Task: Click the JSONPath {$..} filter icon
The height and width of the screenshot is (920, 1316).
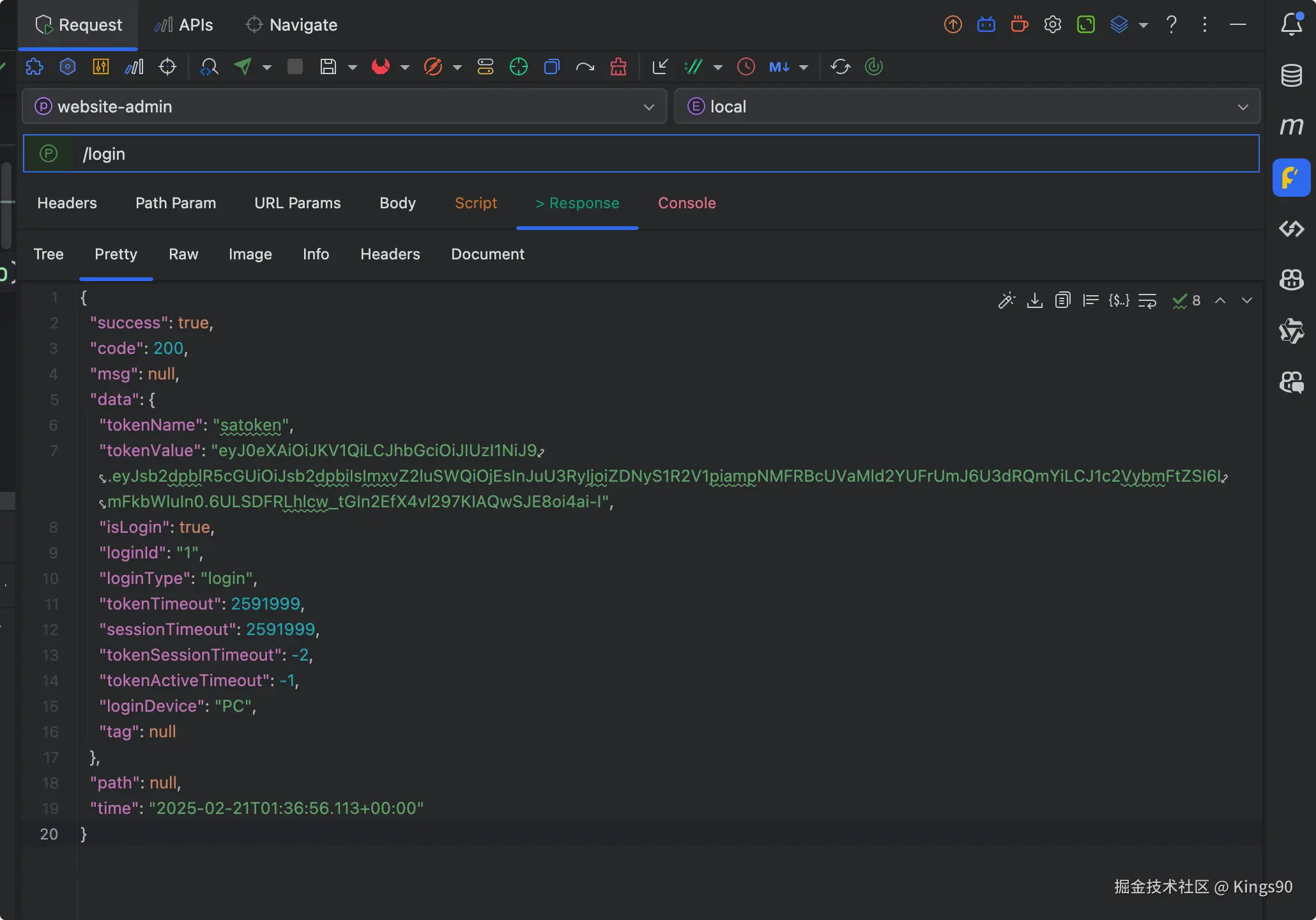Action: (1119, 300)
